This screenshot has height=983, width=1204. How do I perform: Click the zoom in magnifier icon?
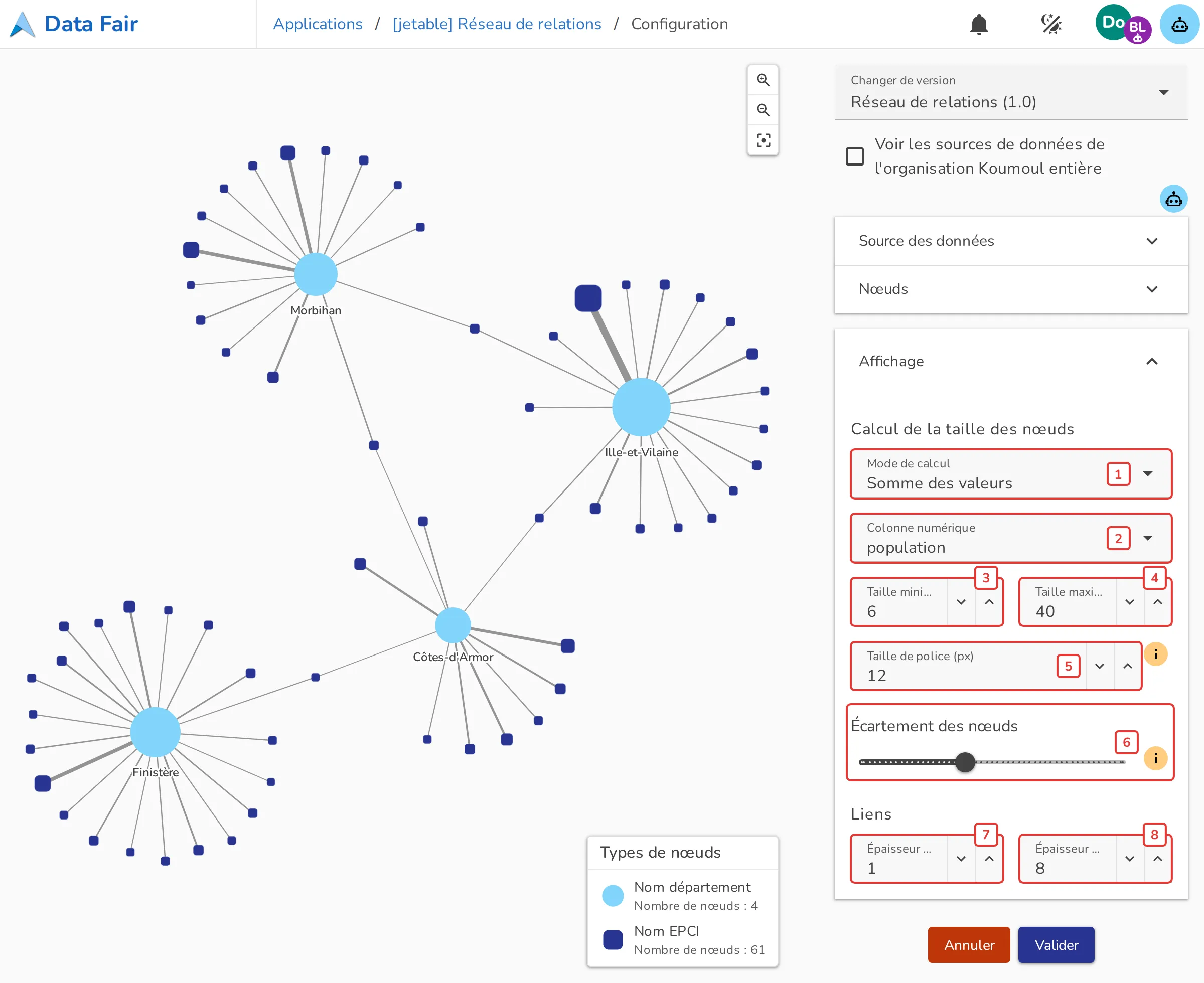pyautogui.click(x=763, y=80)
